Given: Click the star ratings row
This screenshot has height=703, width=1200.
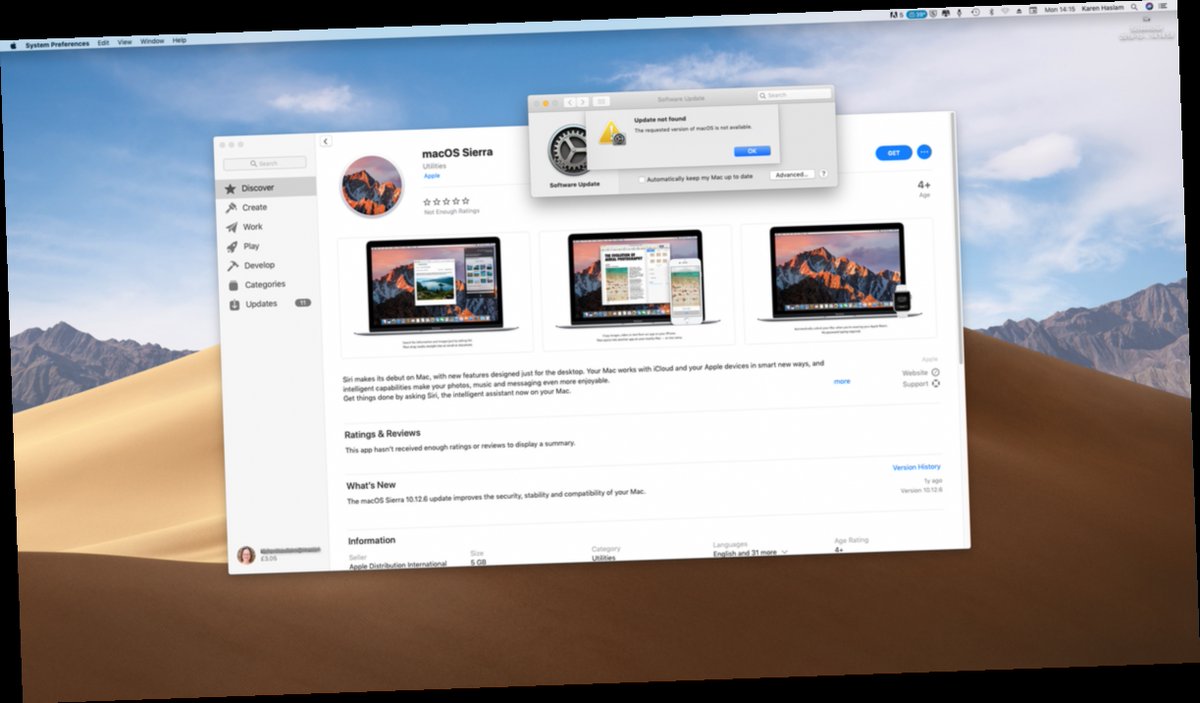Looking at the screenshot, I should pos(446,201).
